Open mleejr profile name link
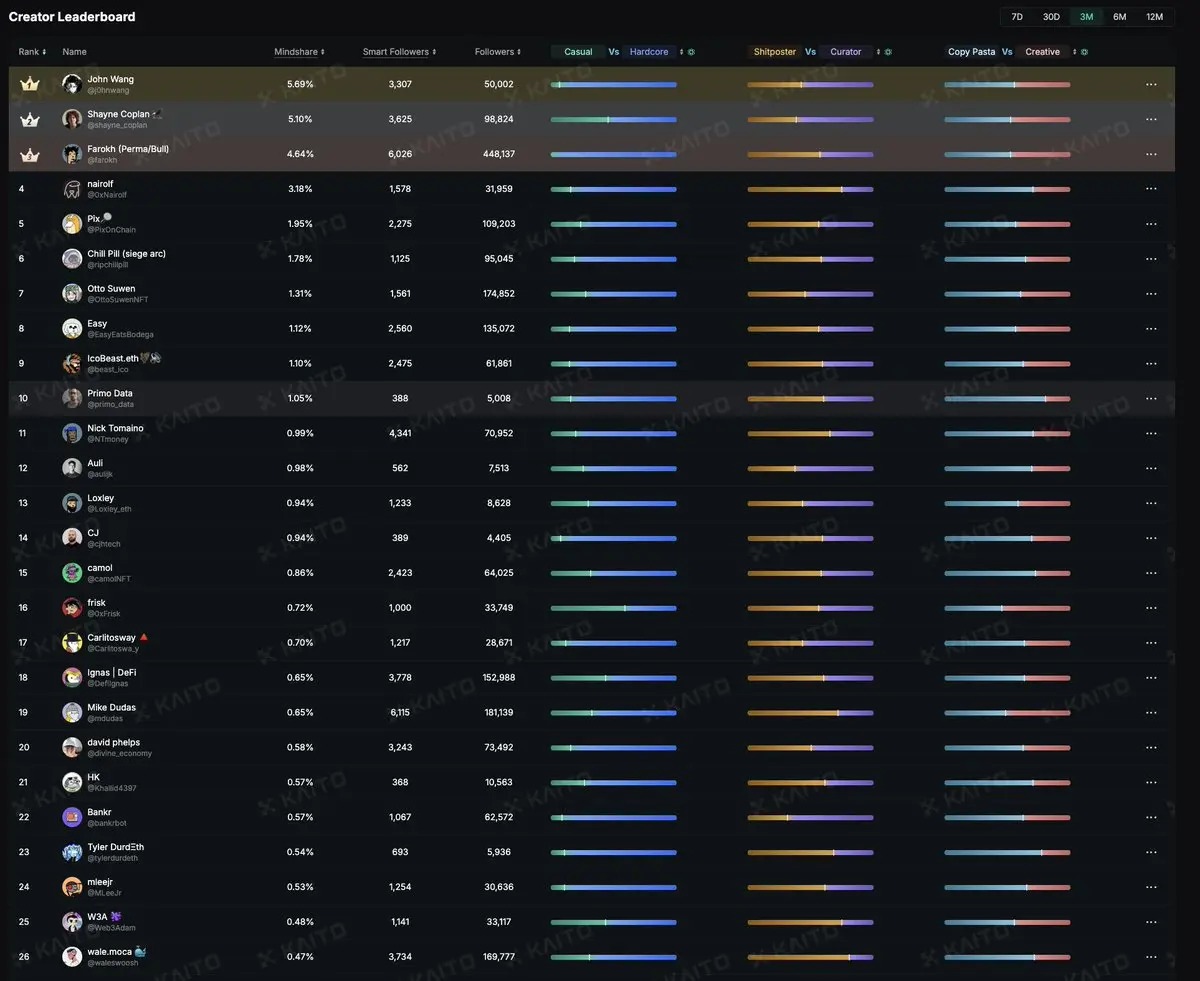 [101, 882]
